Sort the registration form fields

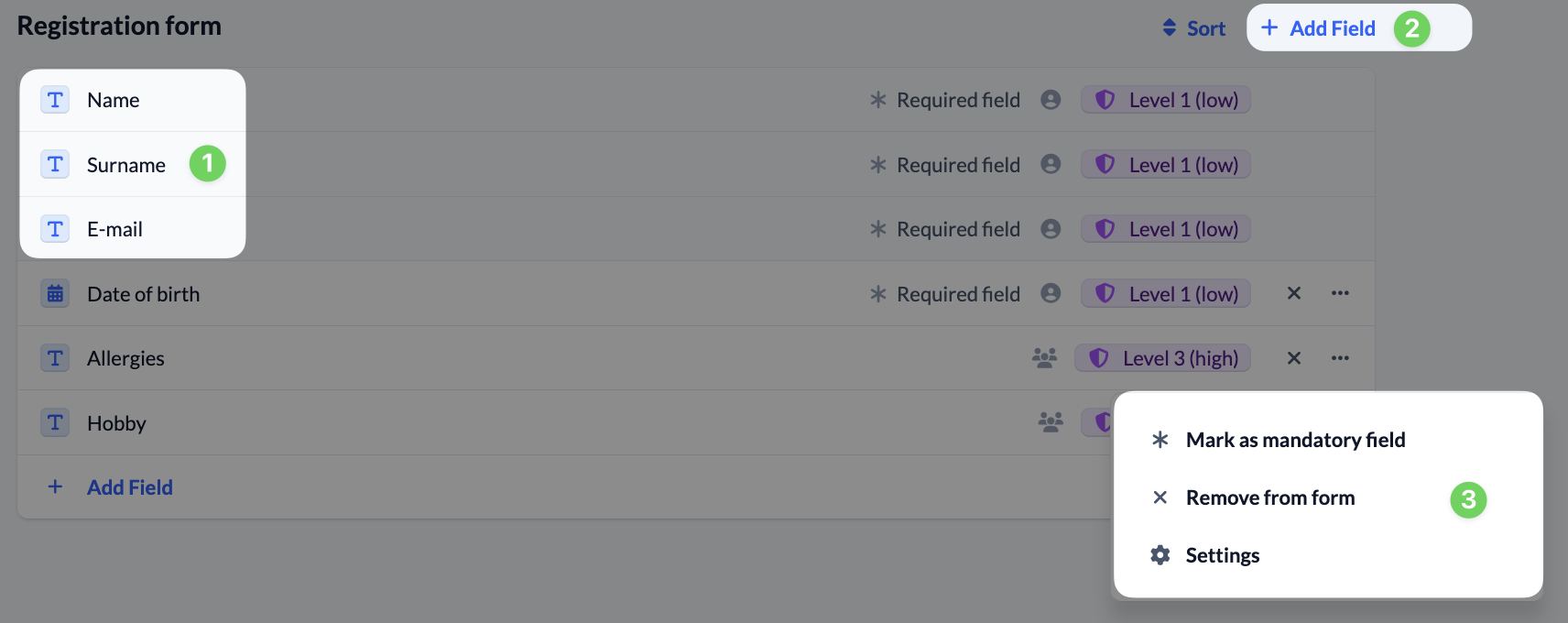click(1193, 28)
